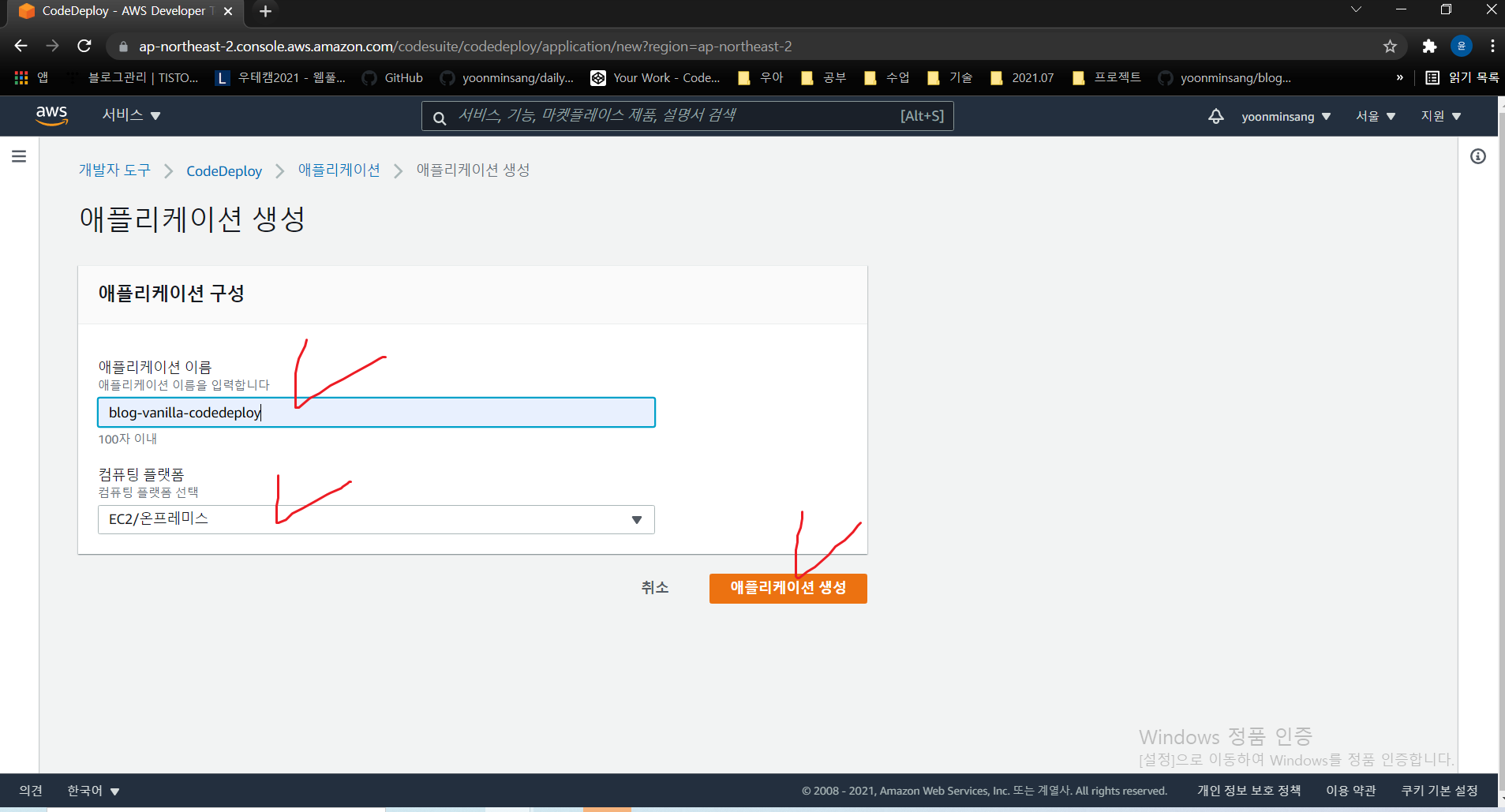Open the Chrome three-dot menu
This screenshot has height=812, width=1505.
(x=1492, y=47)
